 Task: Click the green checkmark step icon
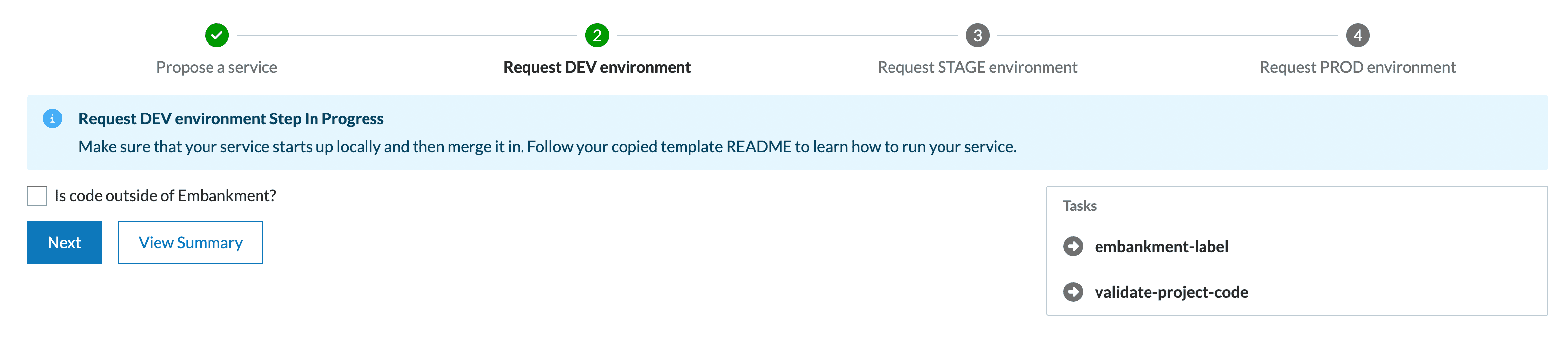(x=217, y=35)
